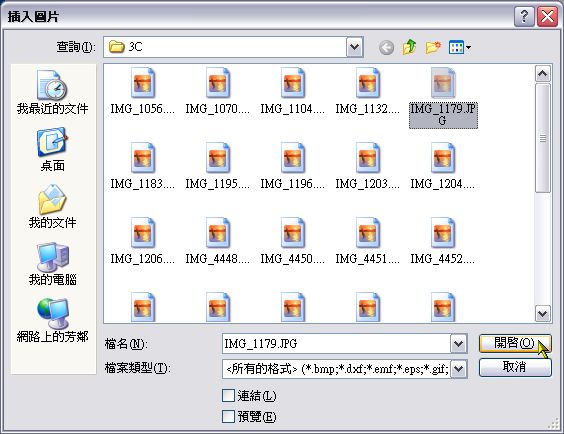The image size is (564, 434).
Task: Click the 取消 button
Action: pos(515,367)
